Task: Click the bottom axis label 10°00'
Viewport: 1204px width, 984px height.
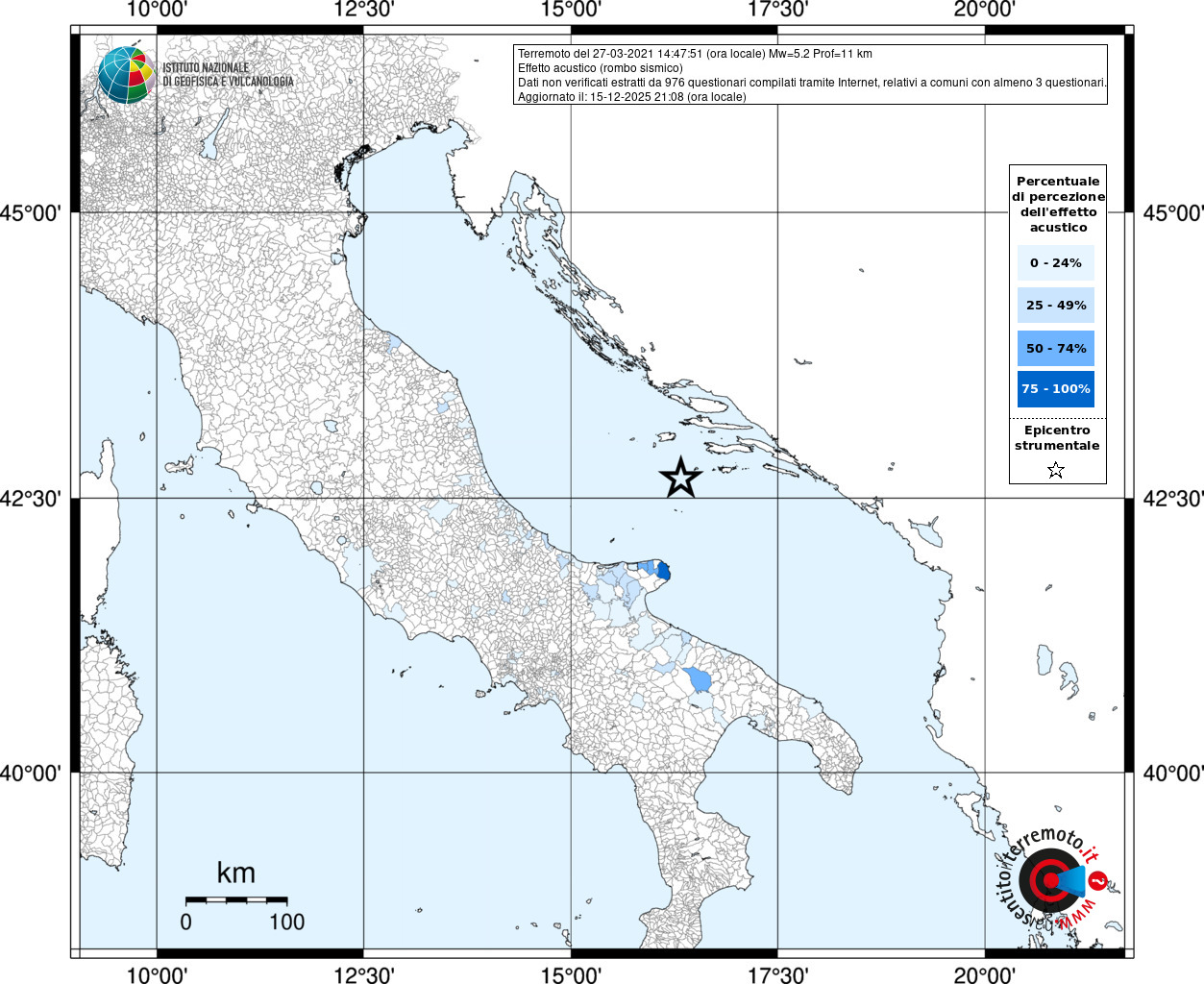Action: point(157,975)
